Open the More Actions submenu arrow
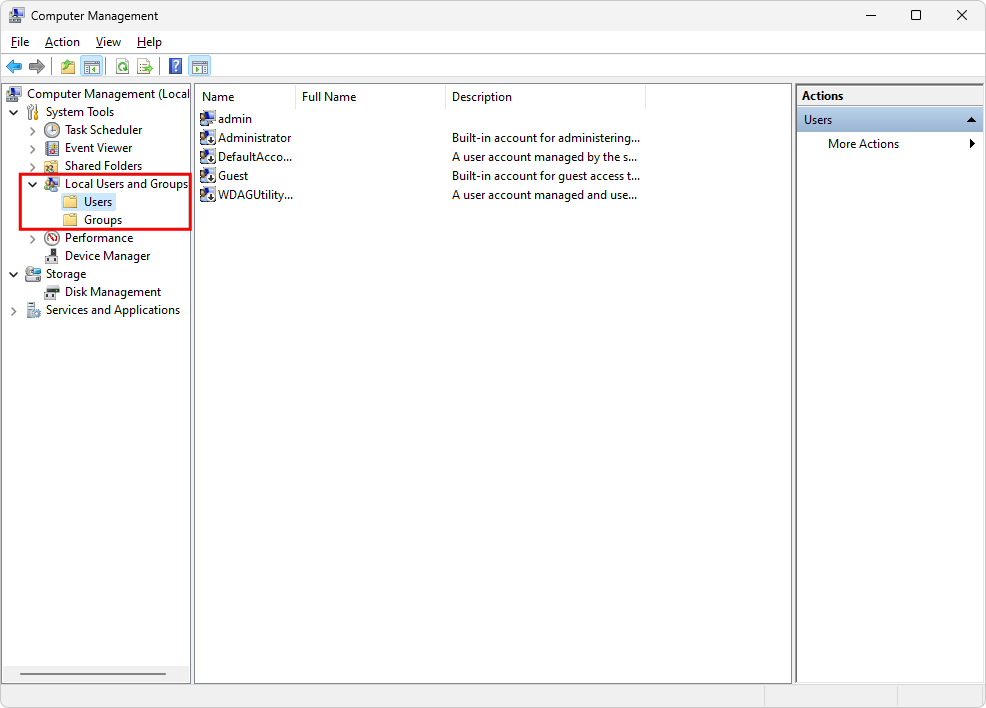Viewport: 986px width, 708px height. tap(972, 143)
